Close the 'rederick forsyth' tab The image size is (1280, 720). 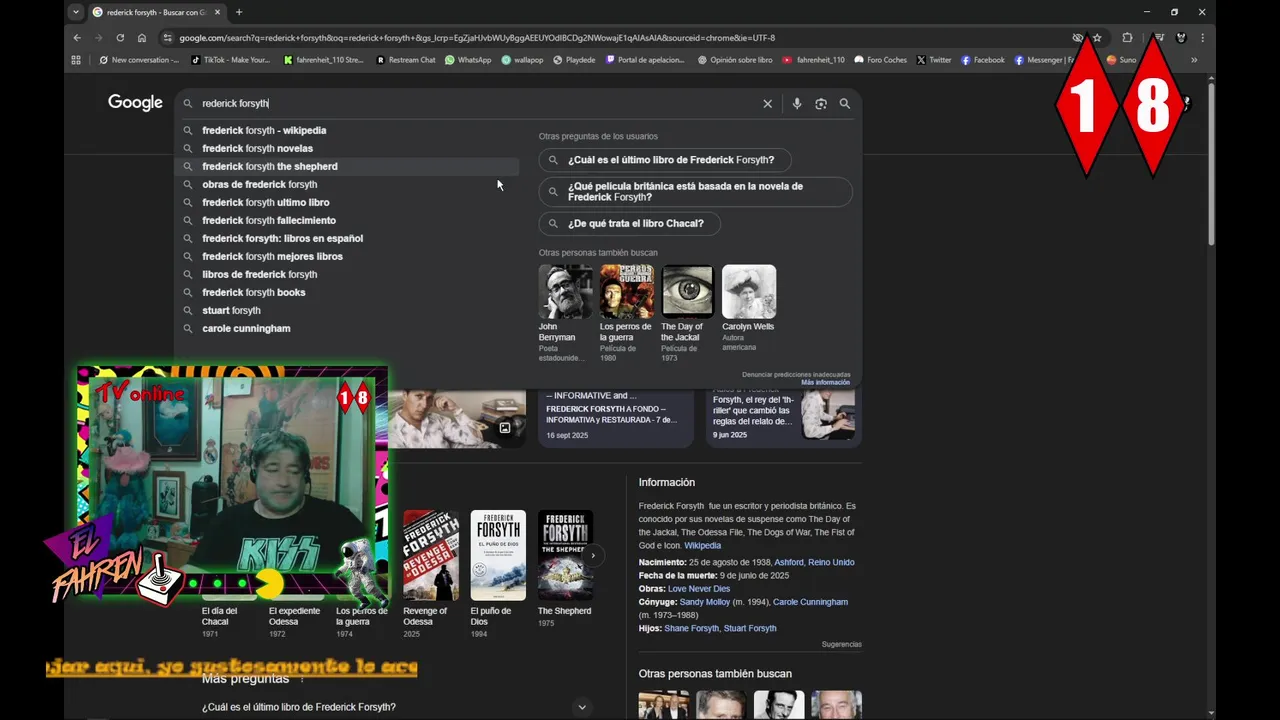click(x=217, y=12)
